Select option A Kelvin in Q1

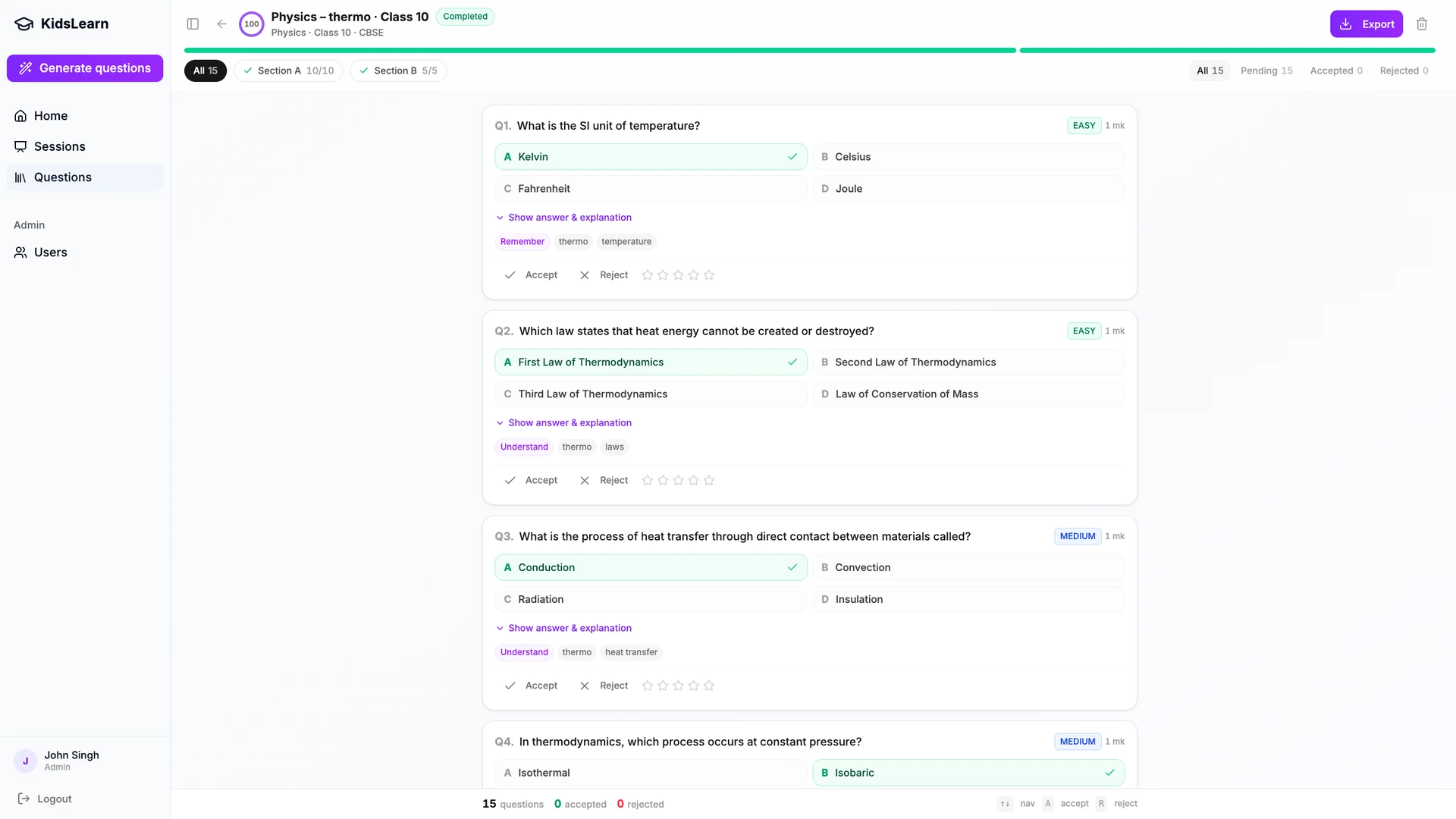[651, 157]
